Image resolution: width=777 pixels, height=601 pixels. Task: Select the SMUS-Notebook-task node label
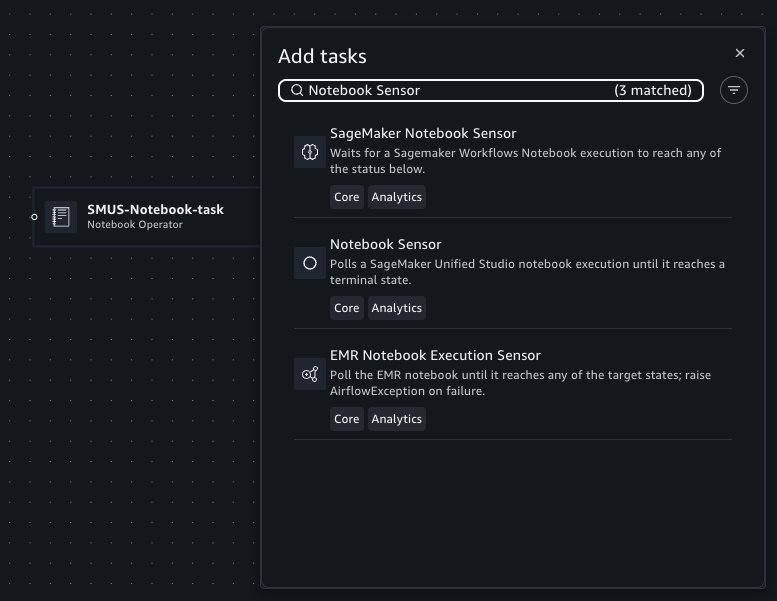(x=155, y=210)
